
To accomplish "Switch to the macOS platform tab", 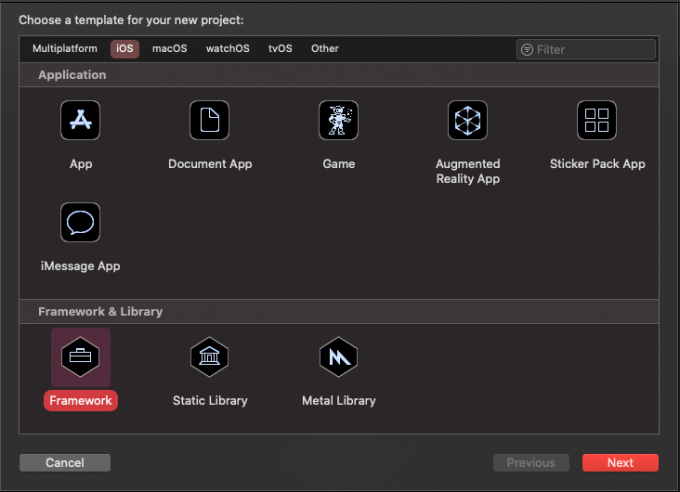I will tap(170, 48).
